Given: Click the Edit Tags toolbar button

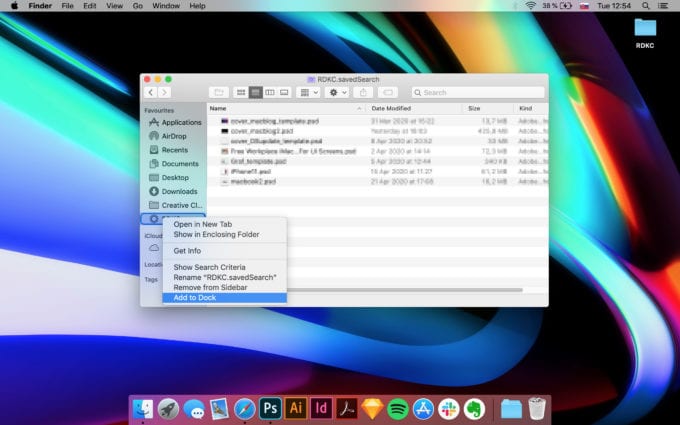Looking at the screenshot, I should pos(388,92).
